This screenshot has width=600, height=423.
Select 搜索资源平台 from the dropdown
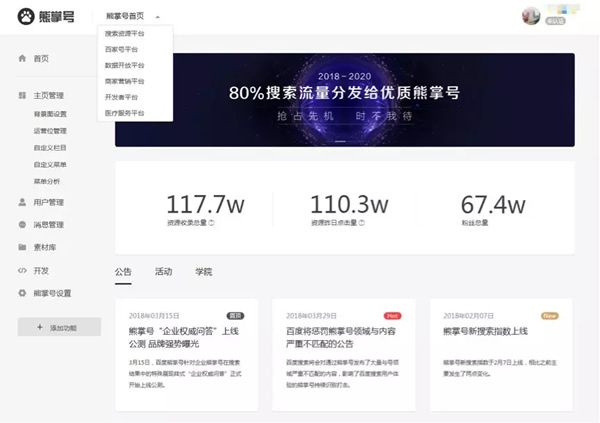pyautogui.click(x=124, y=34)
